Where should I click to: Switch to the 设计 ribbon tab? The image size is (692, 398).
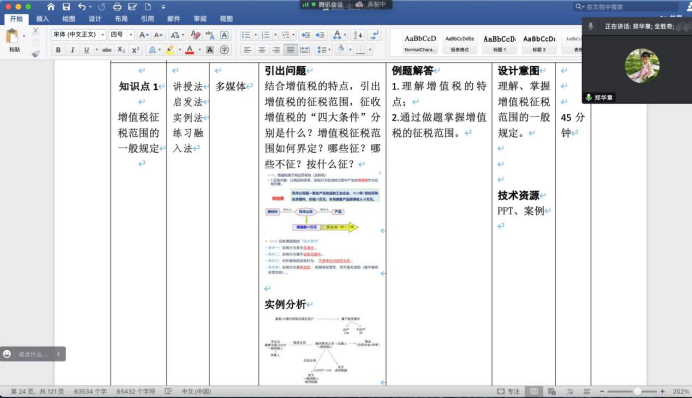coord(95,19)
